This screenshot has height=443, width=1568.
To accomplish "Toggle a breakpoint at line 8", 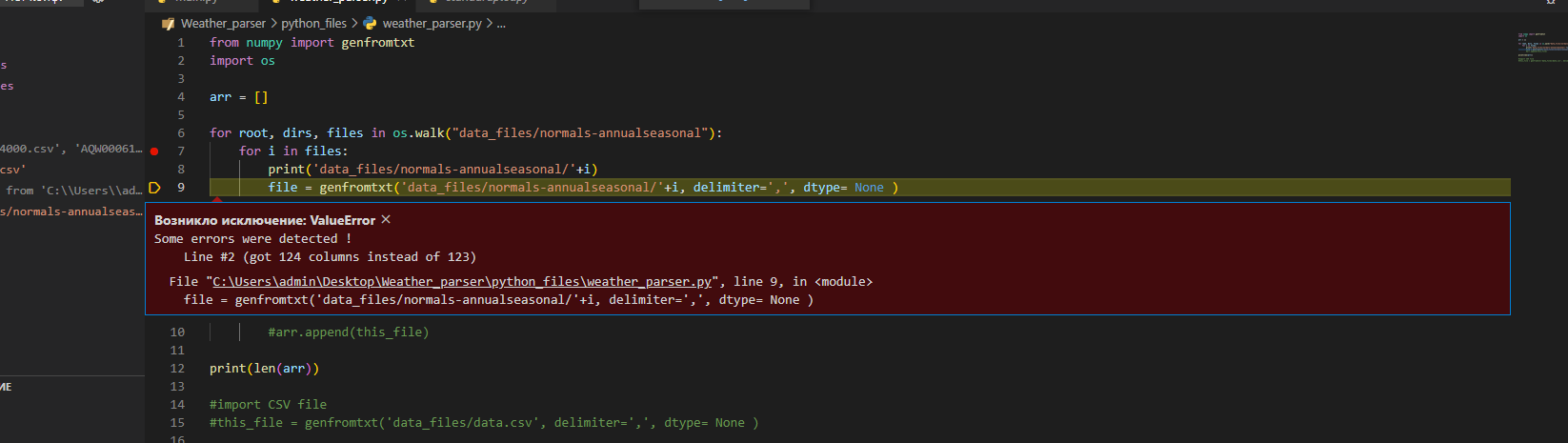I will 154,170.
